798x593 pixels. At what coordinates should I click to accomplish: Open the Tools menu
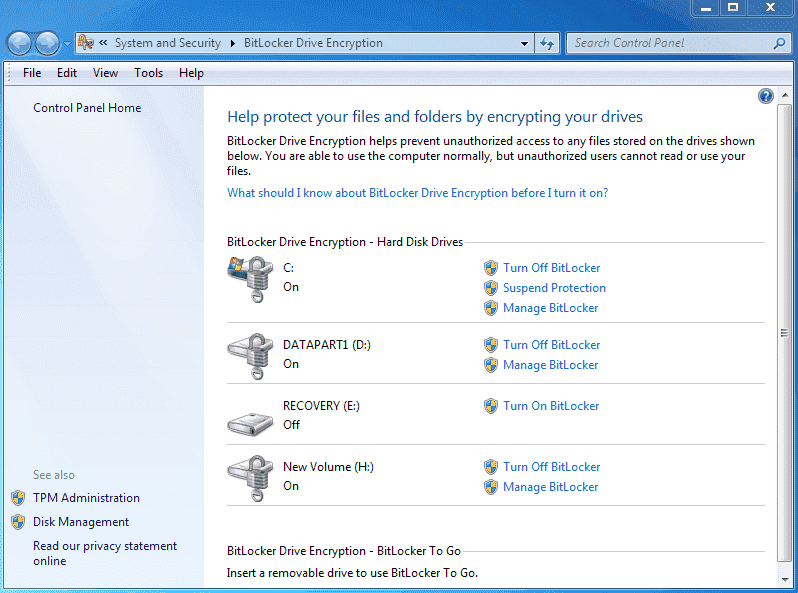click(x=149, y=73)
